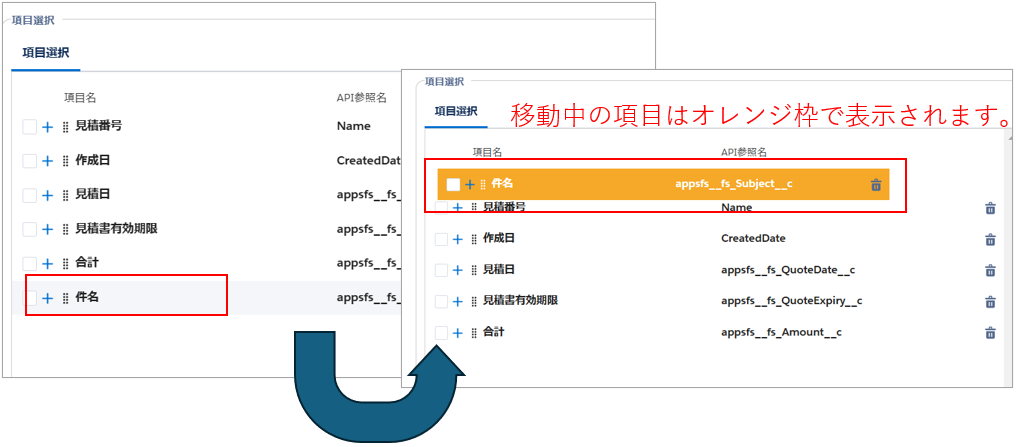
Task: Click the trash icon on the orange 件名 row
Action: [x=876, y=185]
